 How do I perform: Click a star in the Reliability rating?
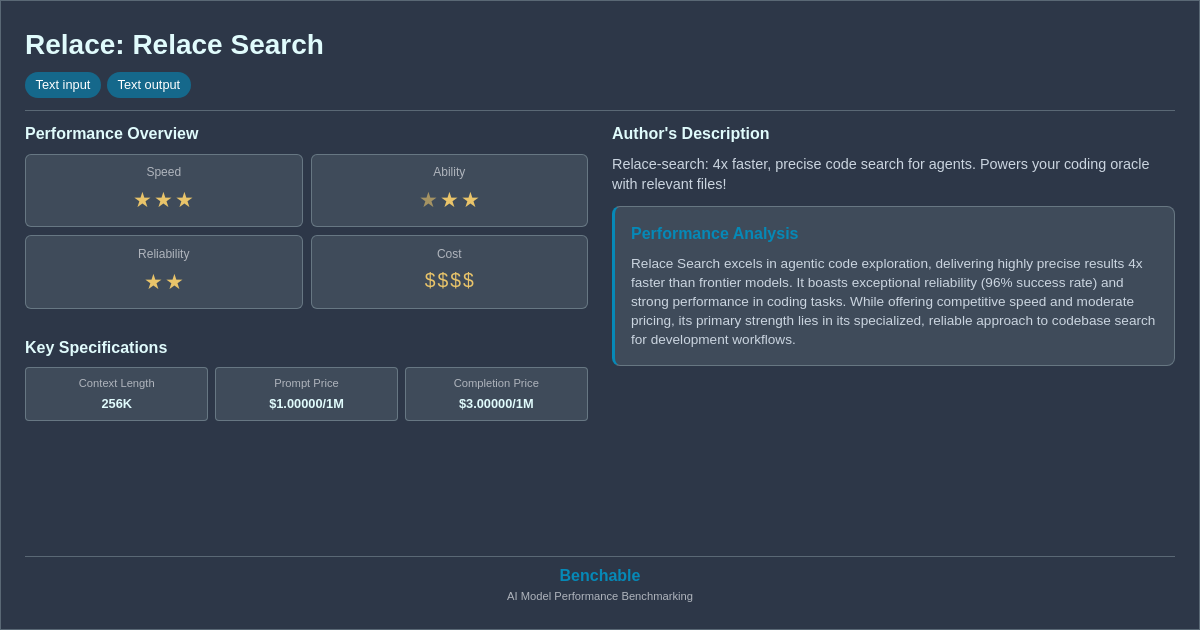pos(153,281)
